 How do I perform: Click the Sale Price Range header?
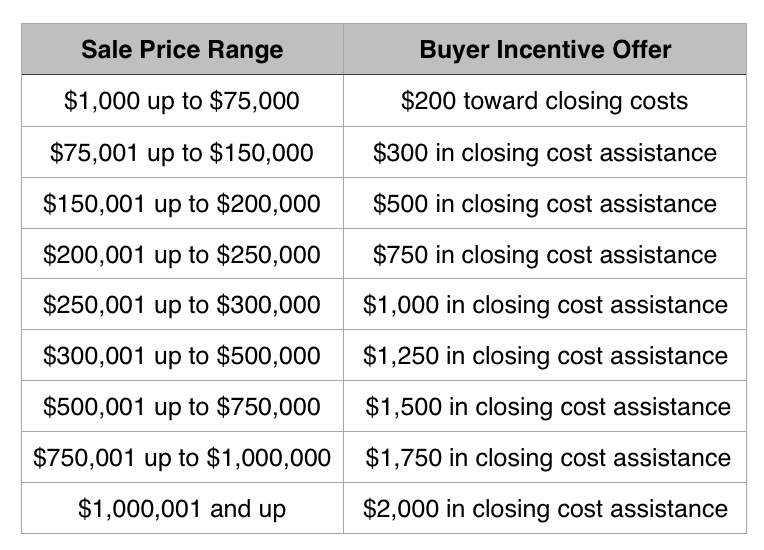[182, 49]
